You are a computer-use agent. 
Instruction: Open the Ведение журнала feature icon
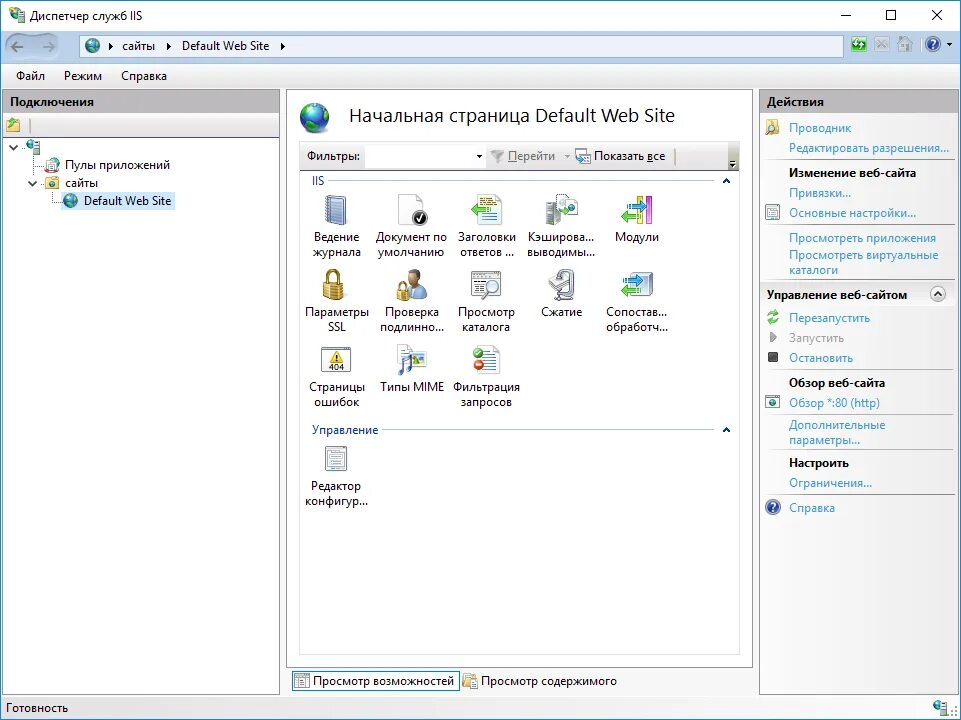(336, 210)
